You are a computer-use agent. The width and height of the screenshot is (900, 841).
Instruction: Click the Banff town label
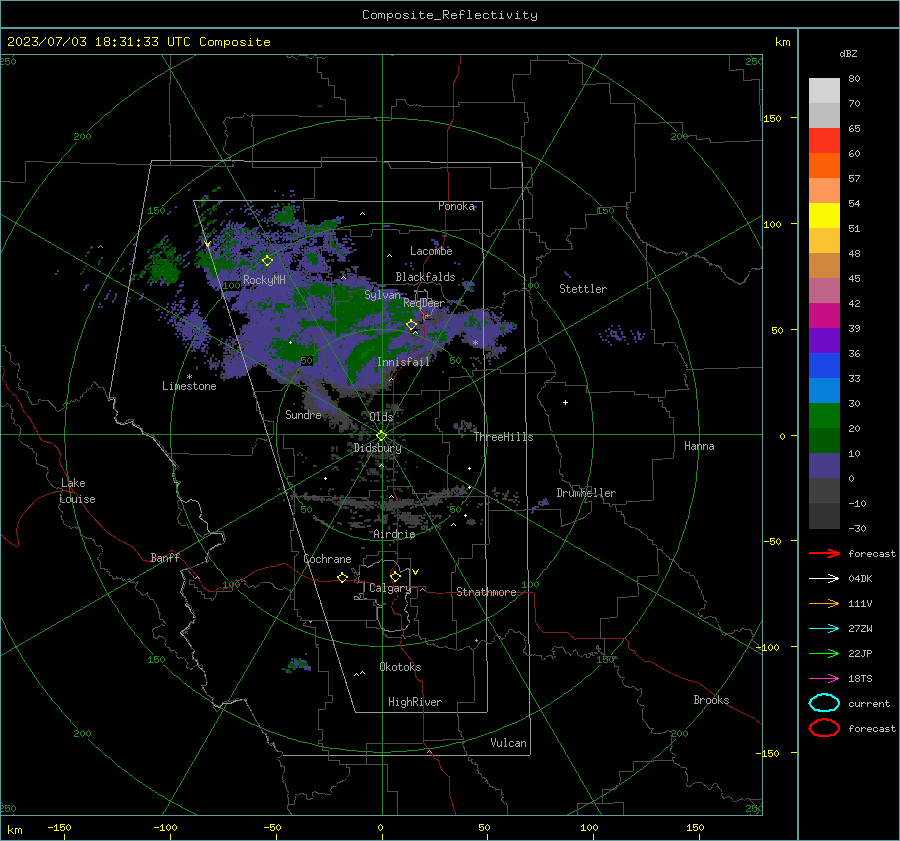(x=165, y=558)
